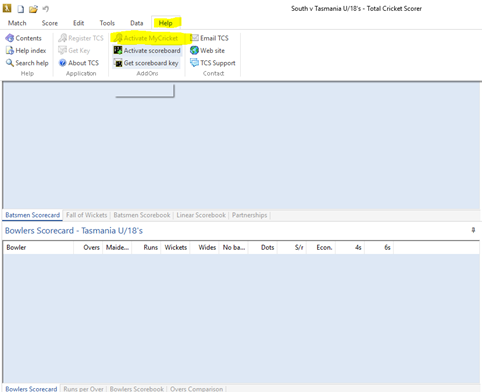Open the Edit ribbon tab
Screen dimensions: 482x392
coord(79,23)
